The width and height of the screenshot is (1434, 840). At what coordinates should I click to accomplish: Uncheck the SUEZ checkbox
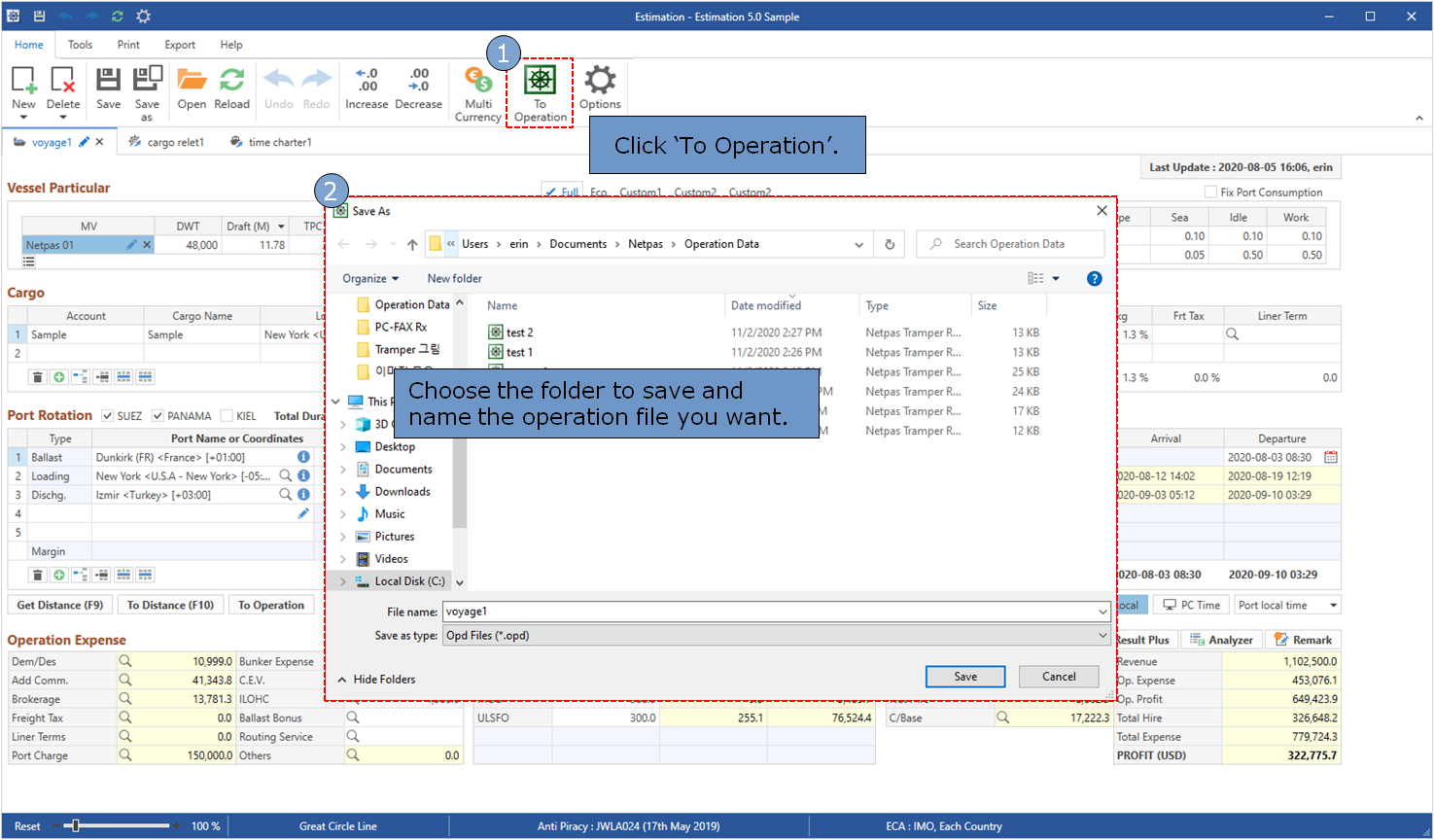pyautogui.click(x=108, y=416)
